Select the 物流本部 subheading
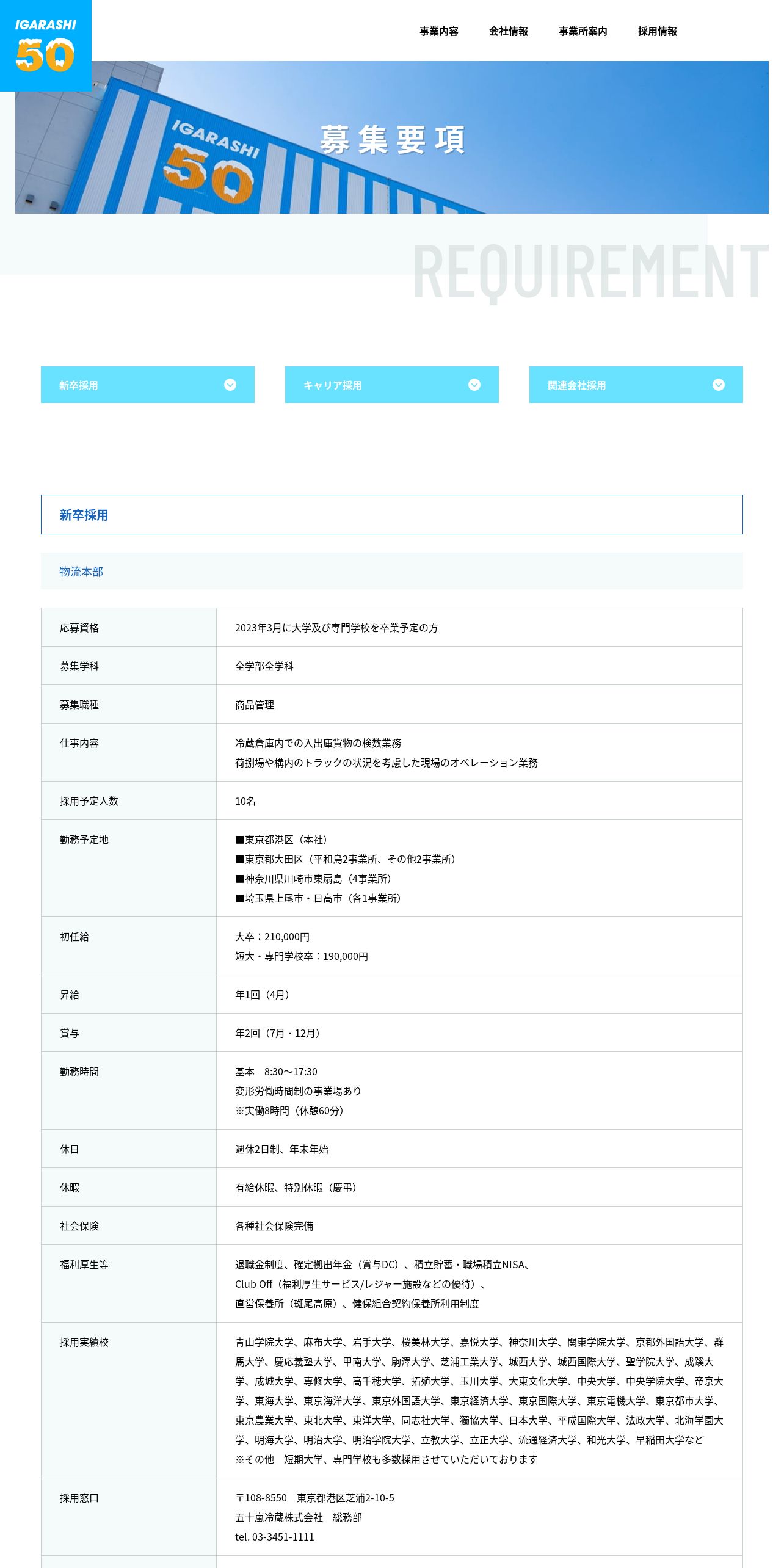 392,572
